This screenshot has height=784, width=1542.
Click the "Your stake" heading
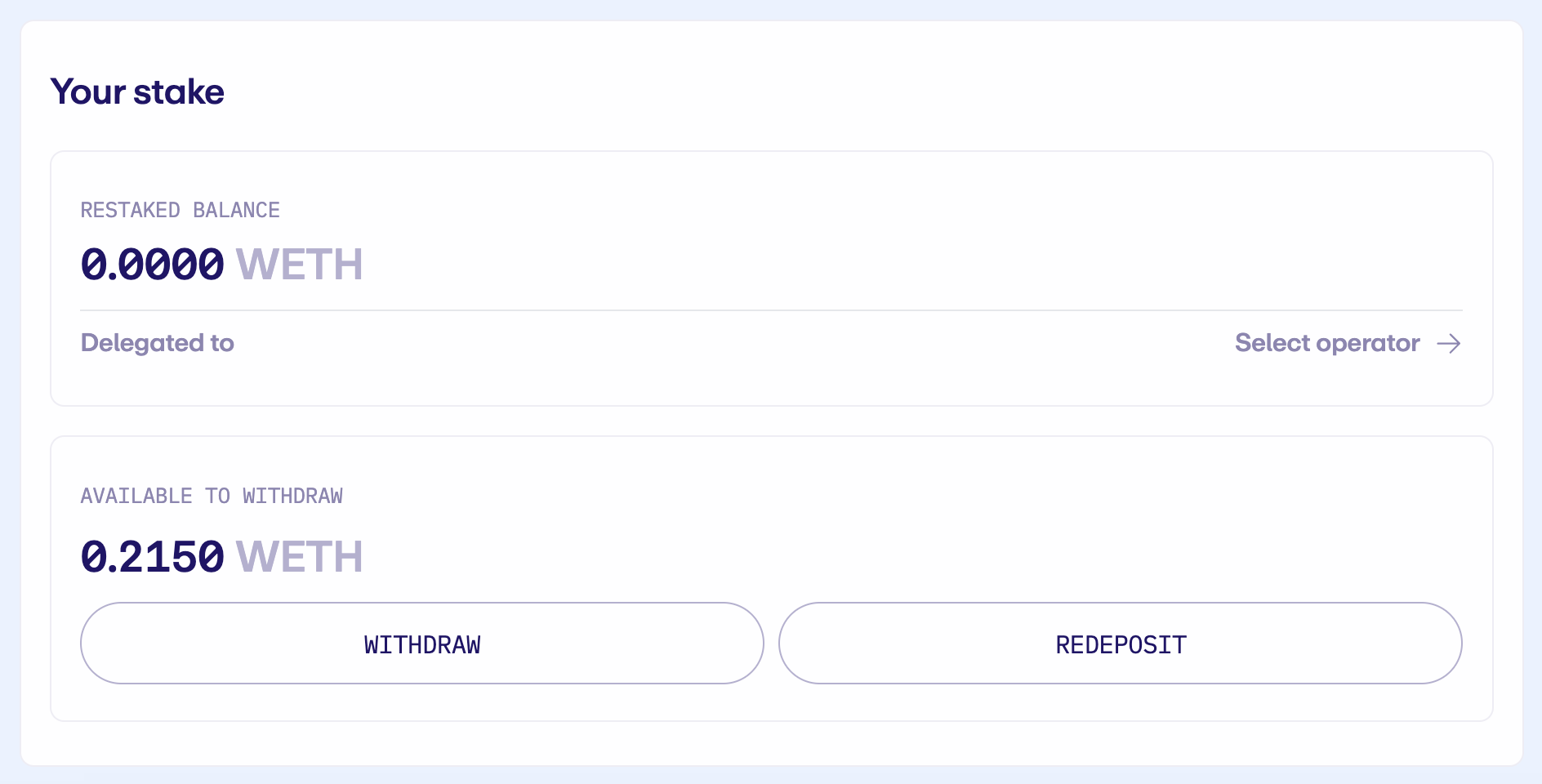[137, 91]
